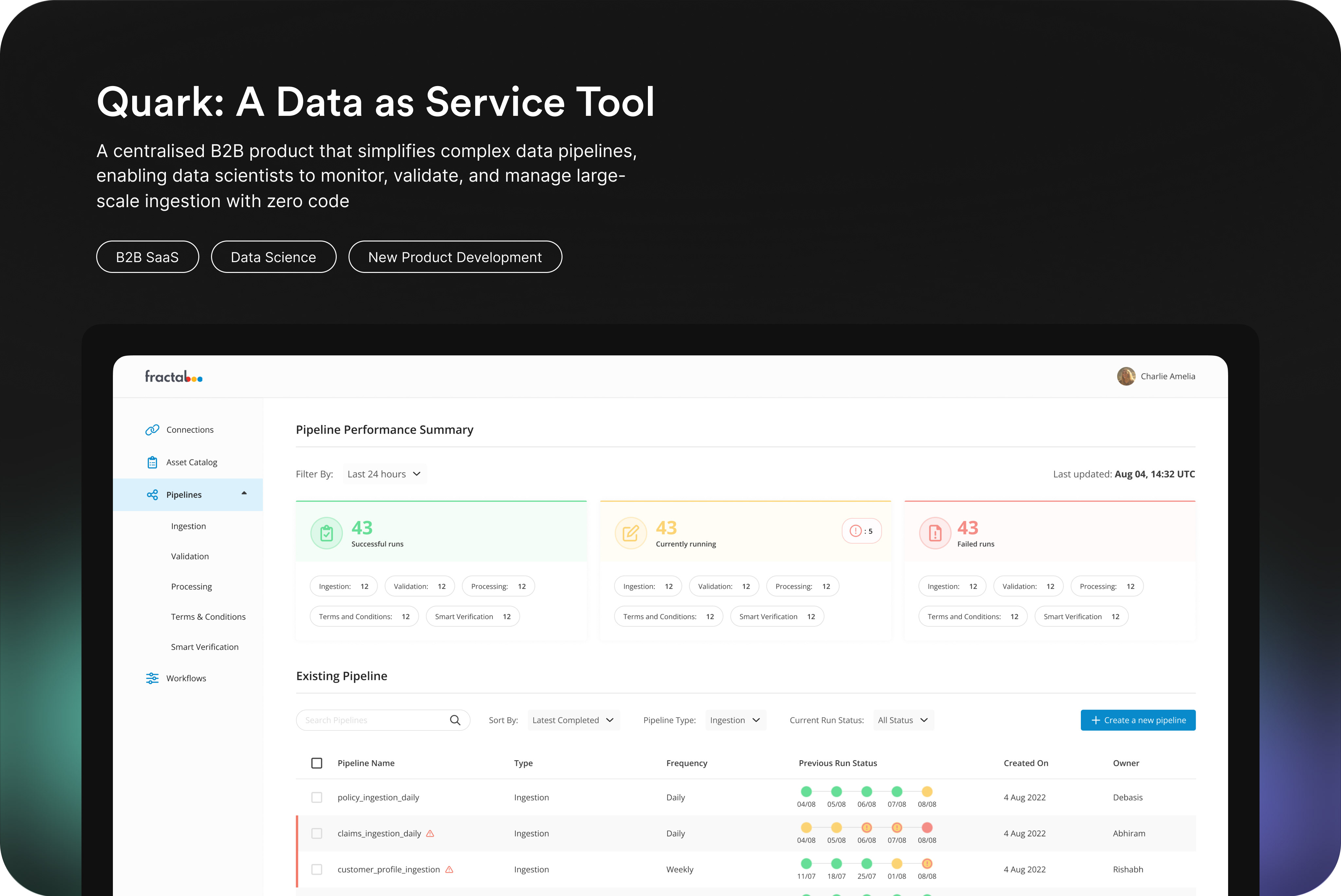Open the Last 24 hours filter dropdown

[x=384, y=474]
